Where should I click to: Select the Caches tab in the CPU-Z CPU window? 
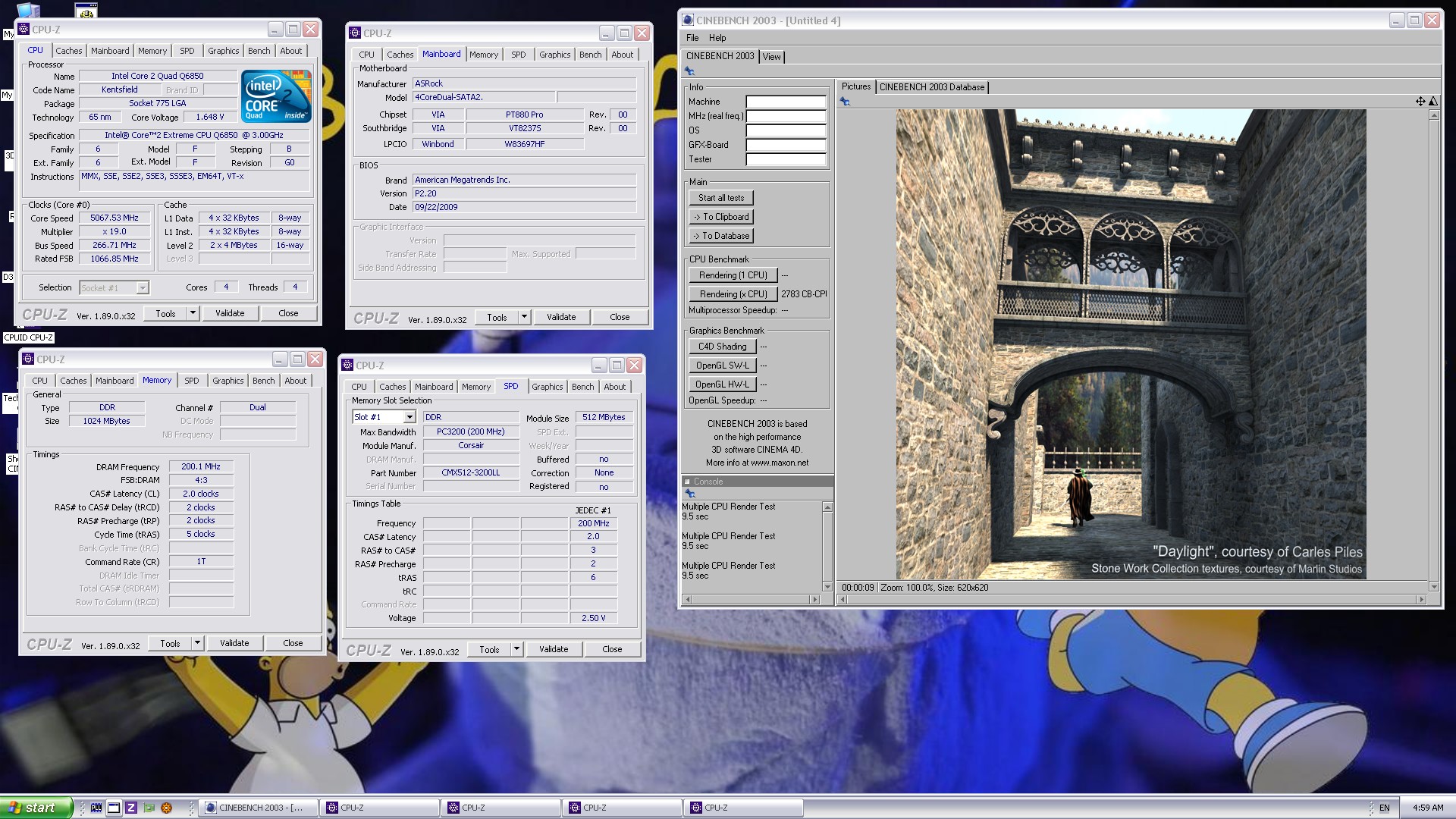coord(69,51)
